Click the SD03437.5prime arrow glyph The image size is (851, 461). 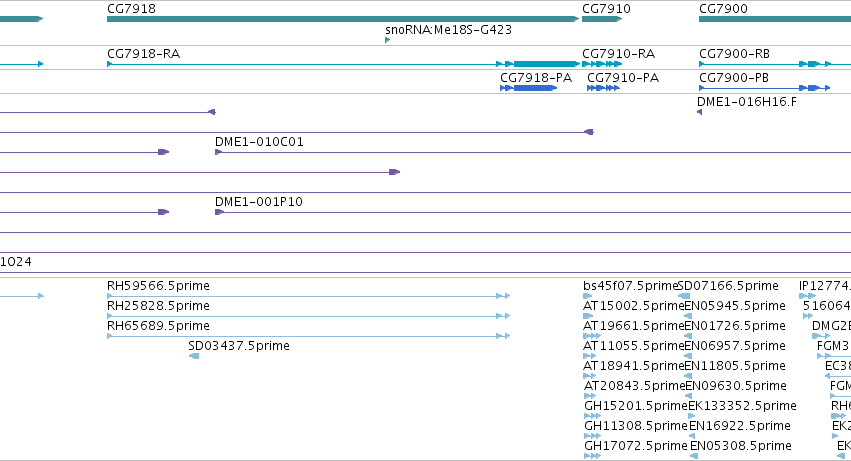tap(194, 356)
